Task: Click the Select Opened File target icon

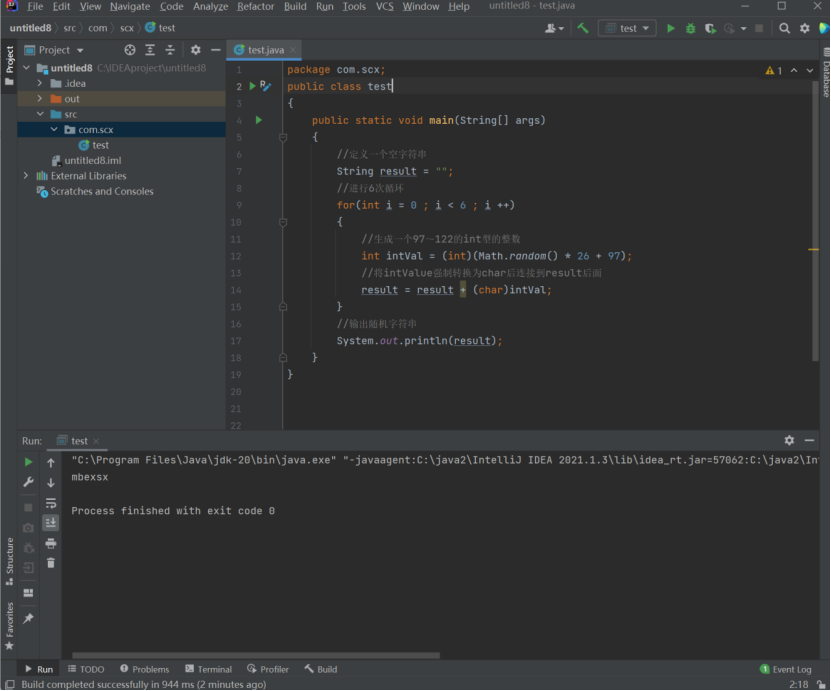Action: point(130,50)
